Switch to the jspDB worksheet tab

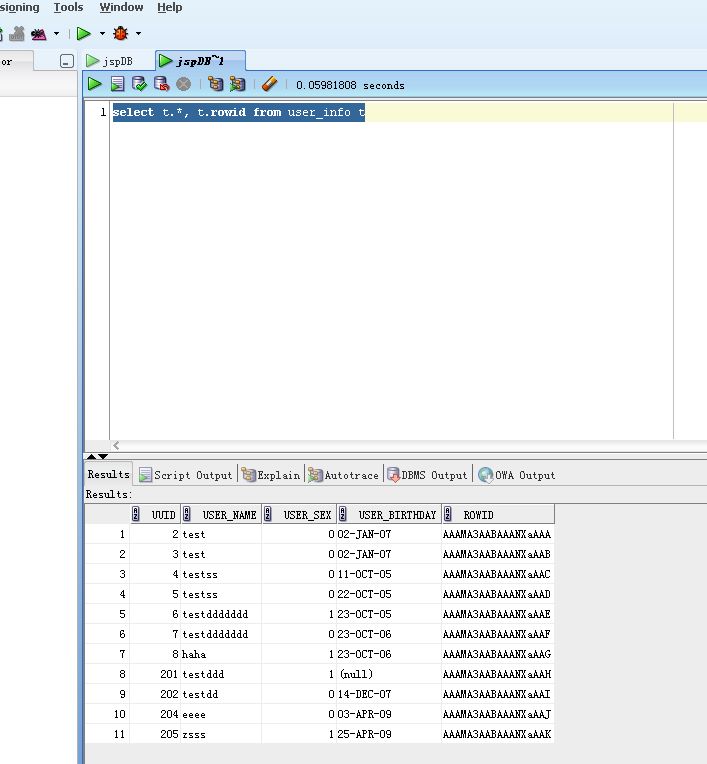coord(110,61)
